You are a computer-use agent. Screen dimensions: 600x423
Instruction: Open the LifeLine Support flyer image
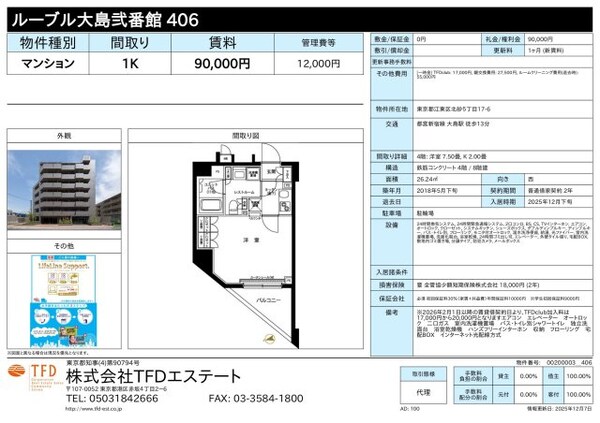click(64, 301)
